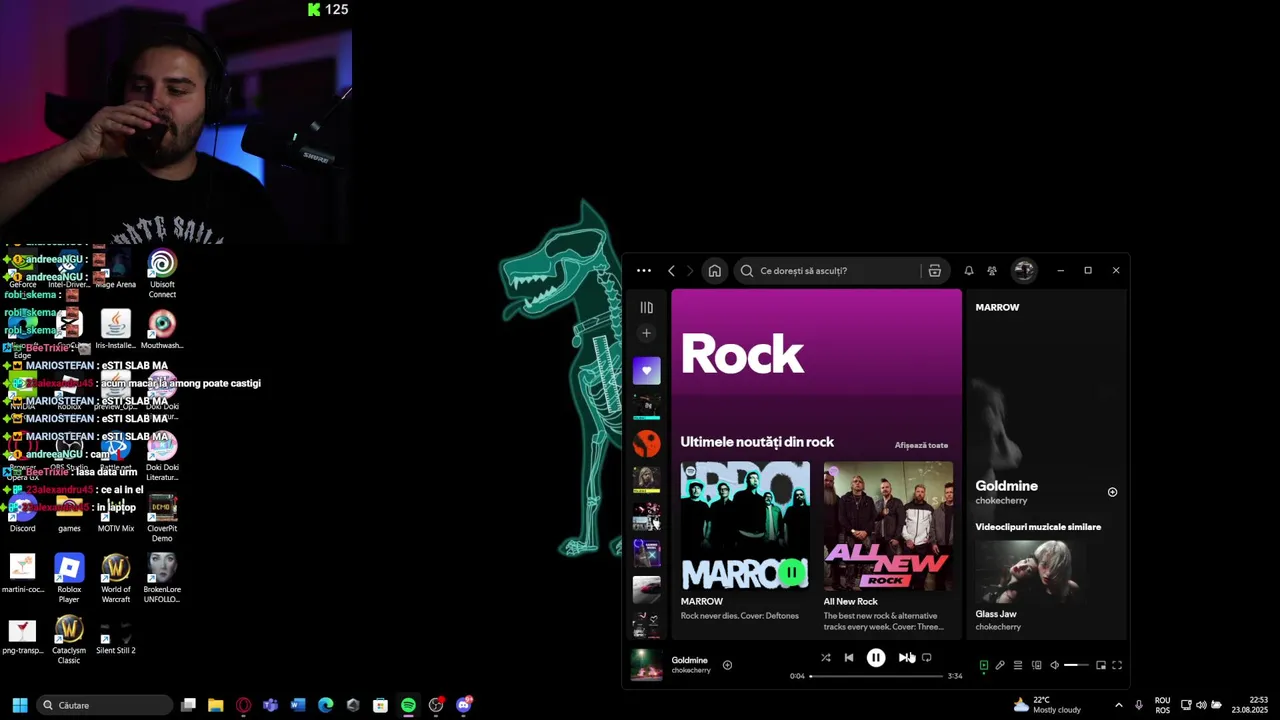This screenshot has width=1280, height=720.
Task: Open clock showing 22:53
Action: click(1250, 705)
